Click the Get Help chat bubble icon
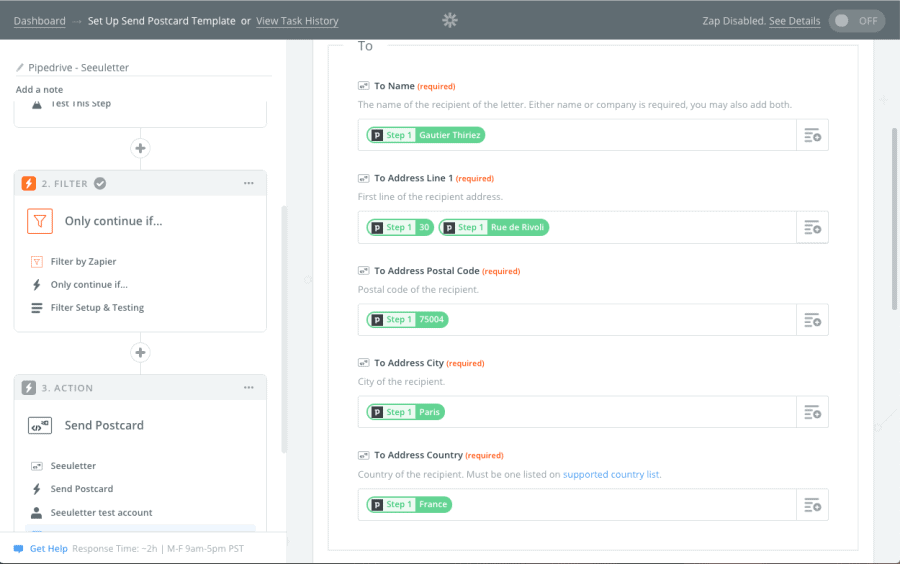Viewport: 900px width, 564px height. tap(18, 549)
